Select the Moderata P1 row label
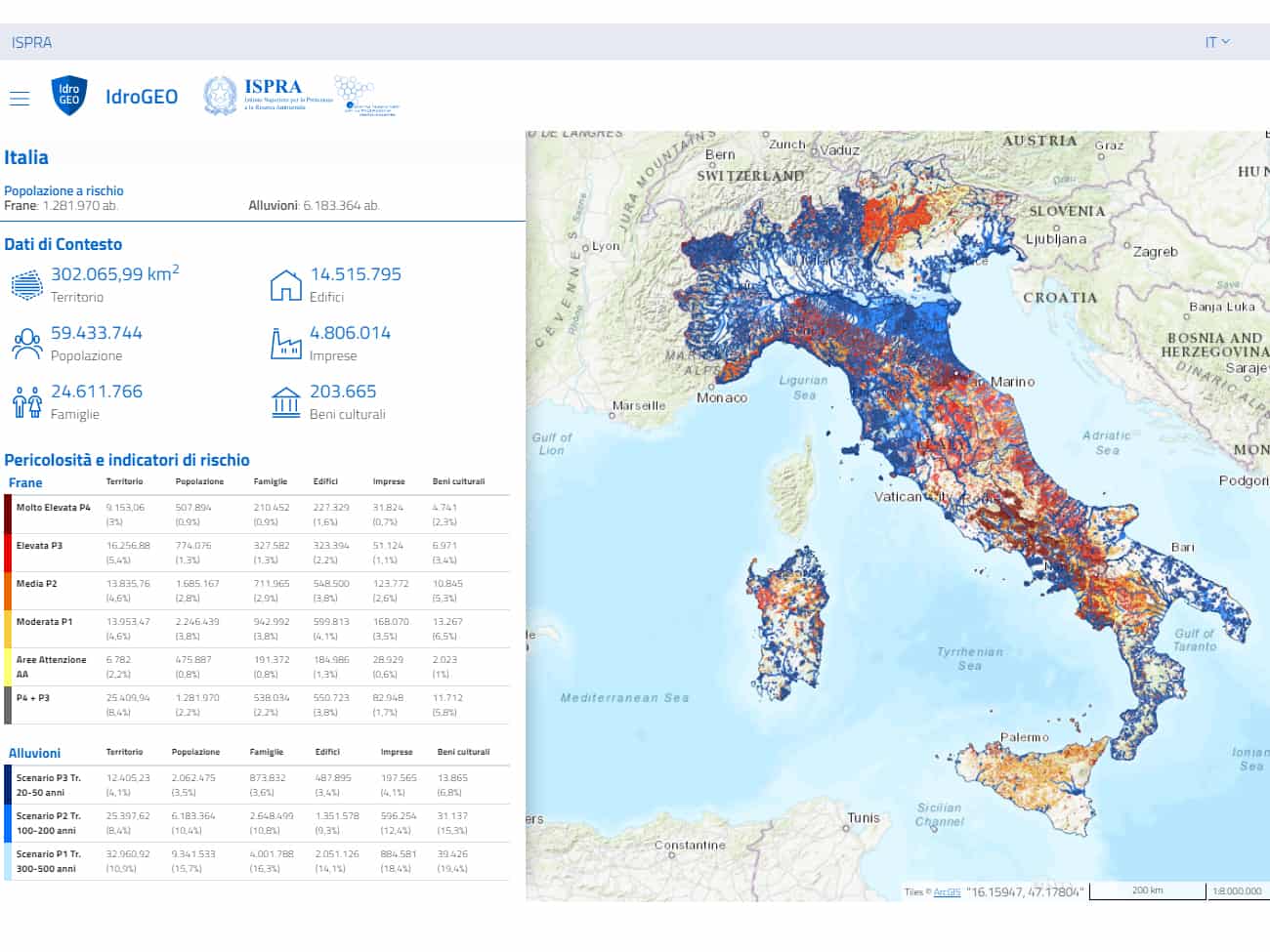Image resolution: width=1270 pixels, height=952 pixels. (x=44, y=622)
